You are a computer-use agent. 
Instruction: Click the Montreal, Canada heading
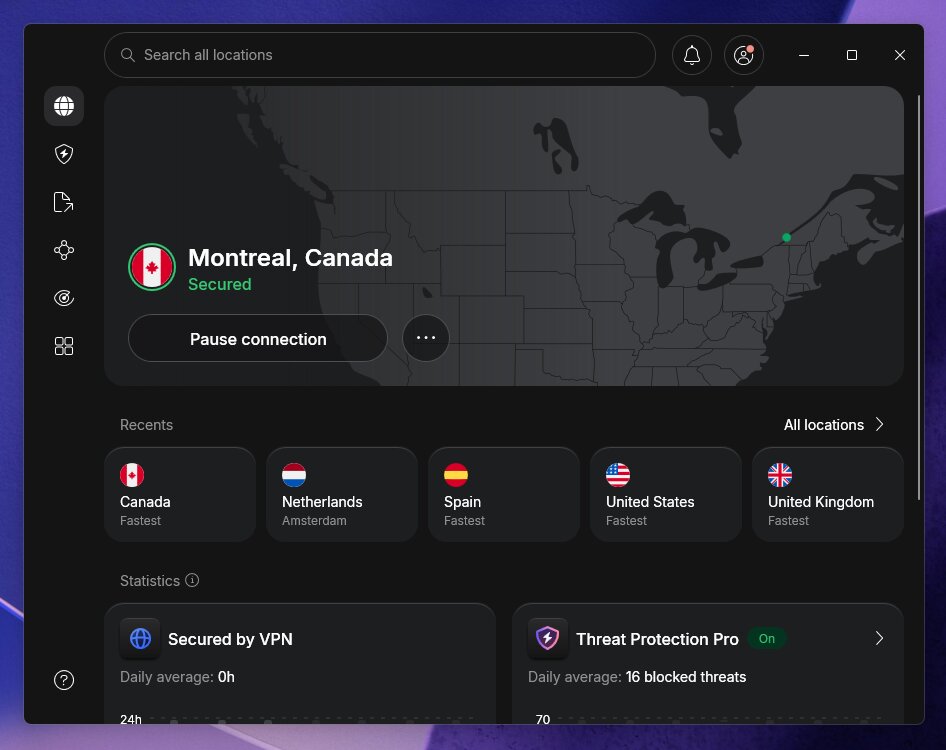290,258
